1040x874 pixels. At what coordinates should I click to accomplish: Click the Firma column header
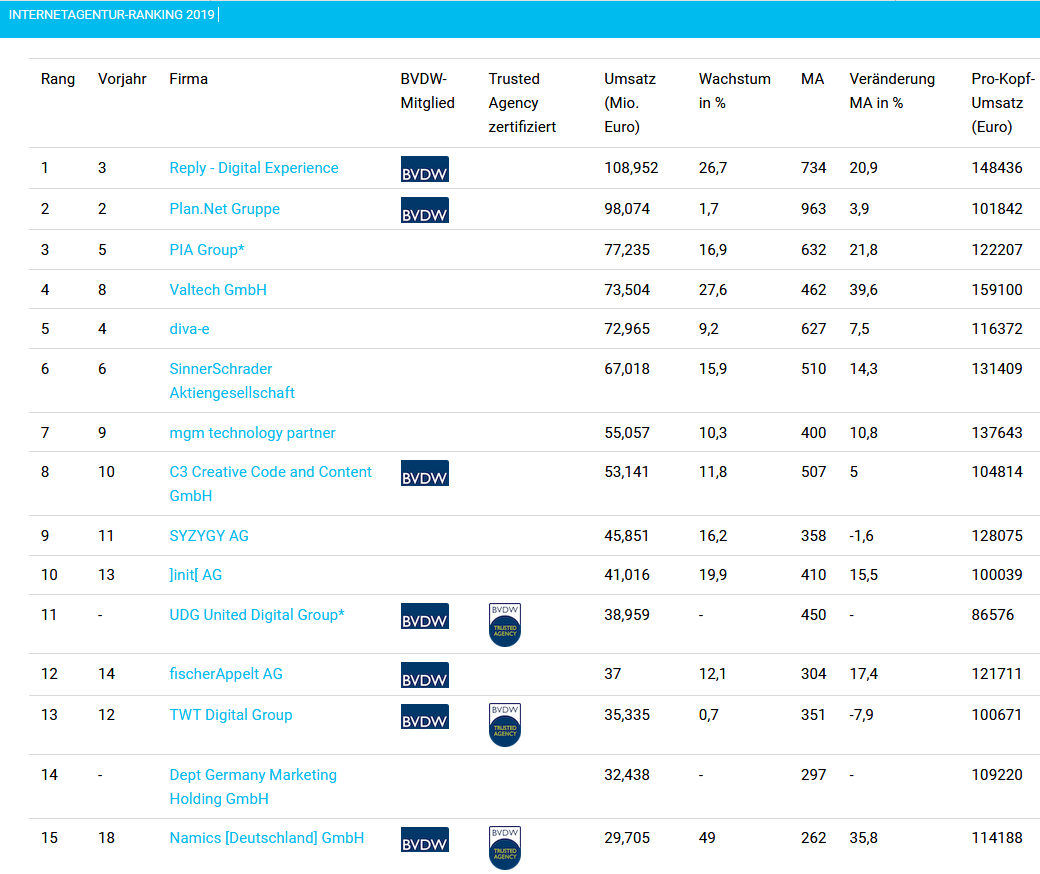[188, 79]
